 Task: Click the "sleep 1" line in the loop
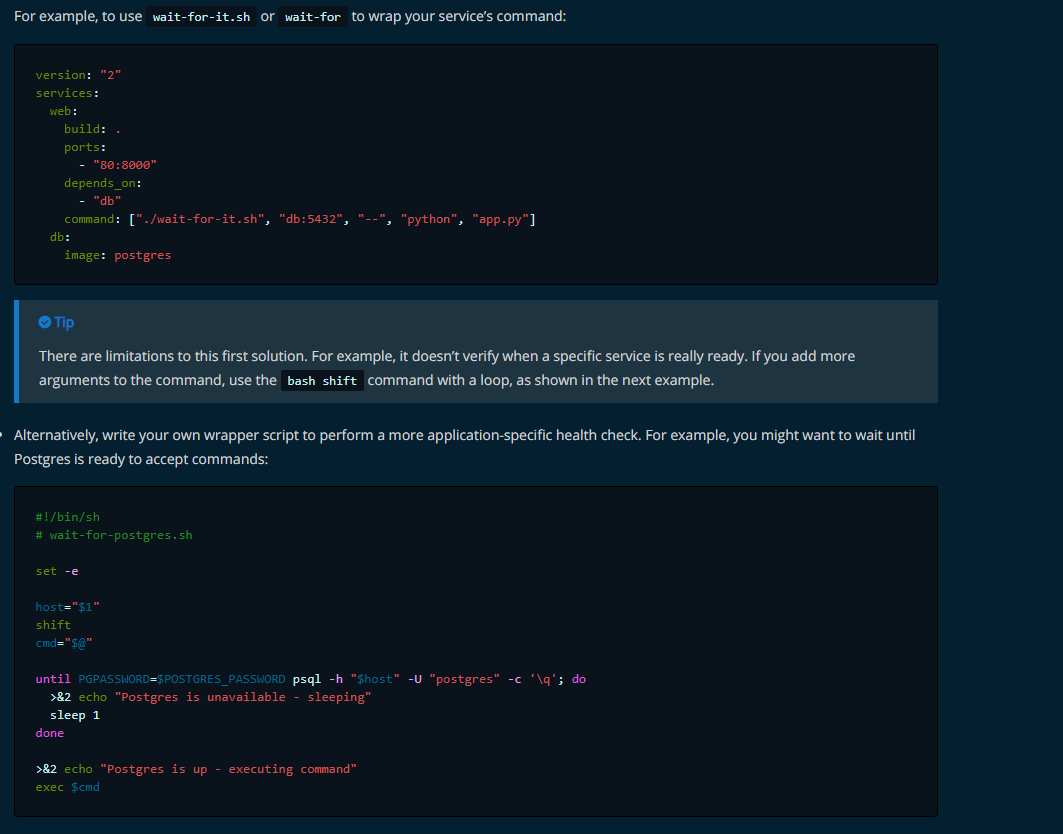tap(75, 715)
